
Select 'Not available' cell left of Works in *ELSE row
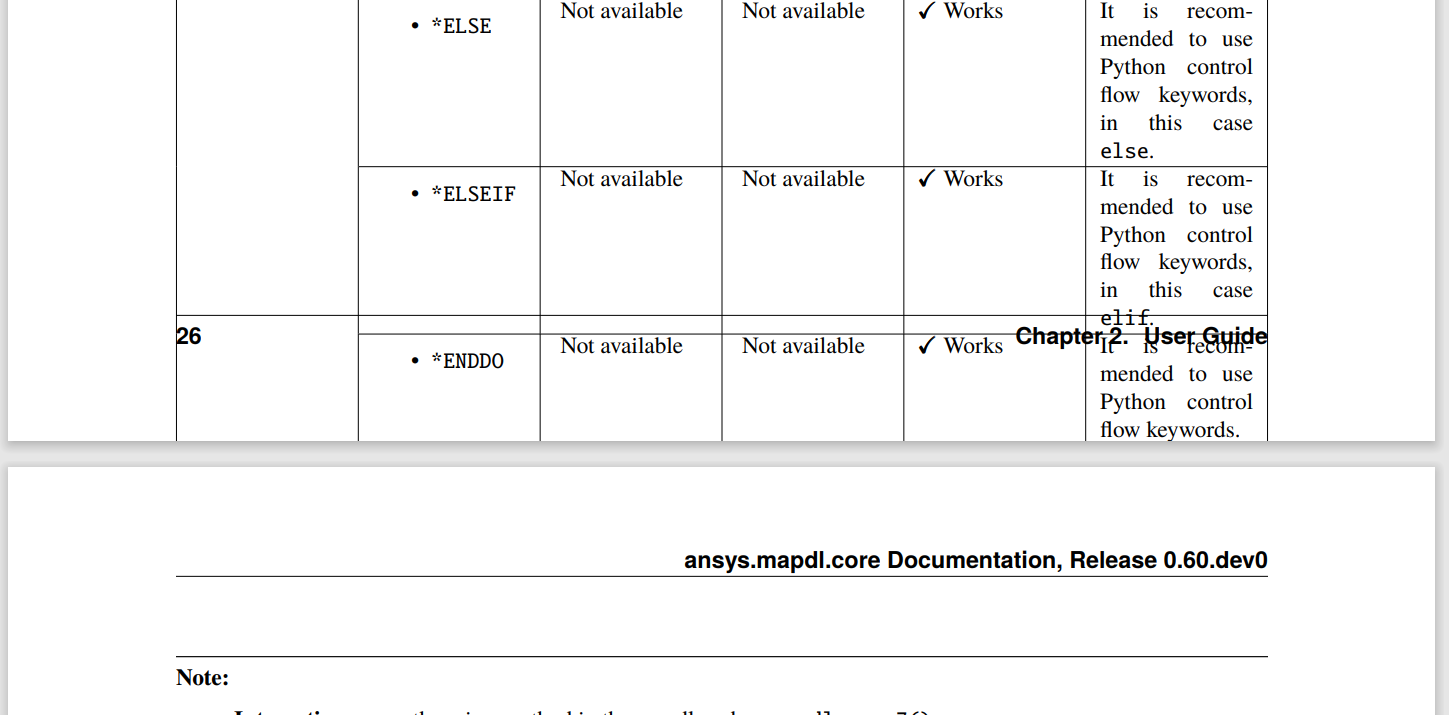tap(803, 11)
